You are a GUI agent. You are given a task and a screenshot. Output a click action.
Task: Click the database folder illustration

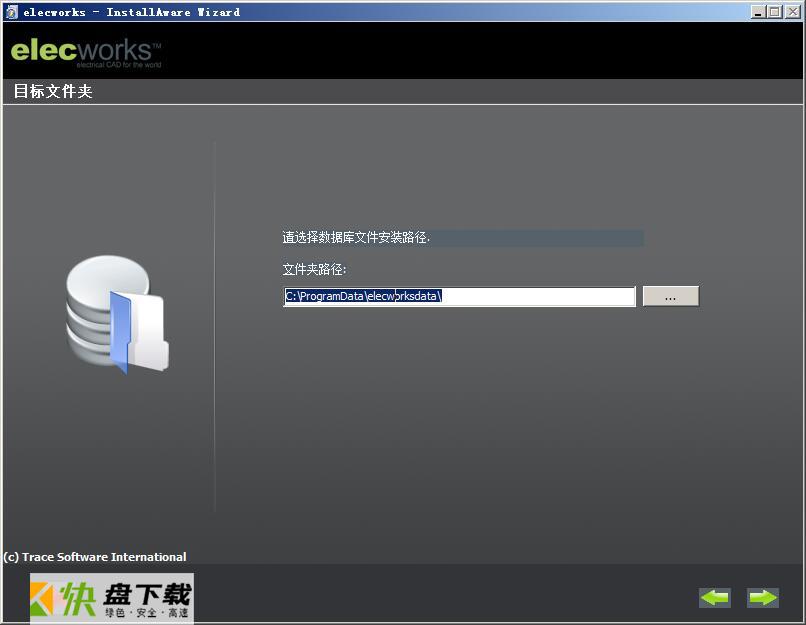click(x=118, y=315)
